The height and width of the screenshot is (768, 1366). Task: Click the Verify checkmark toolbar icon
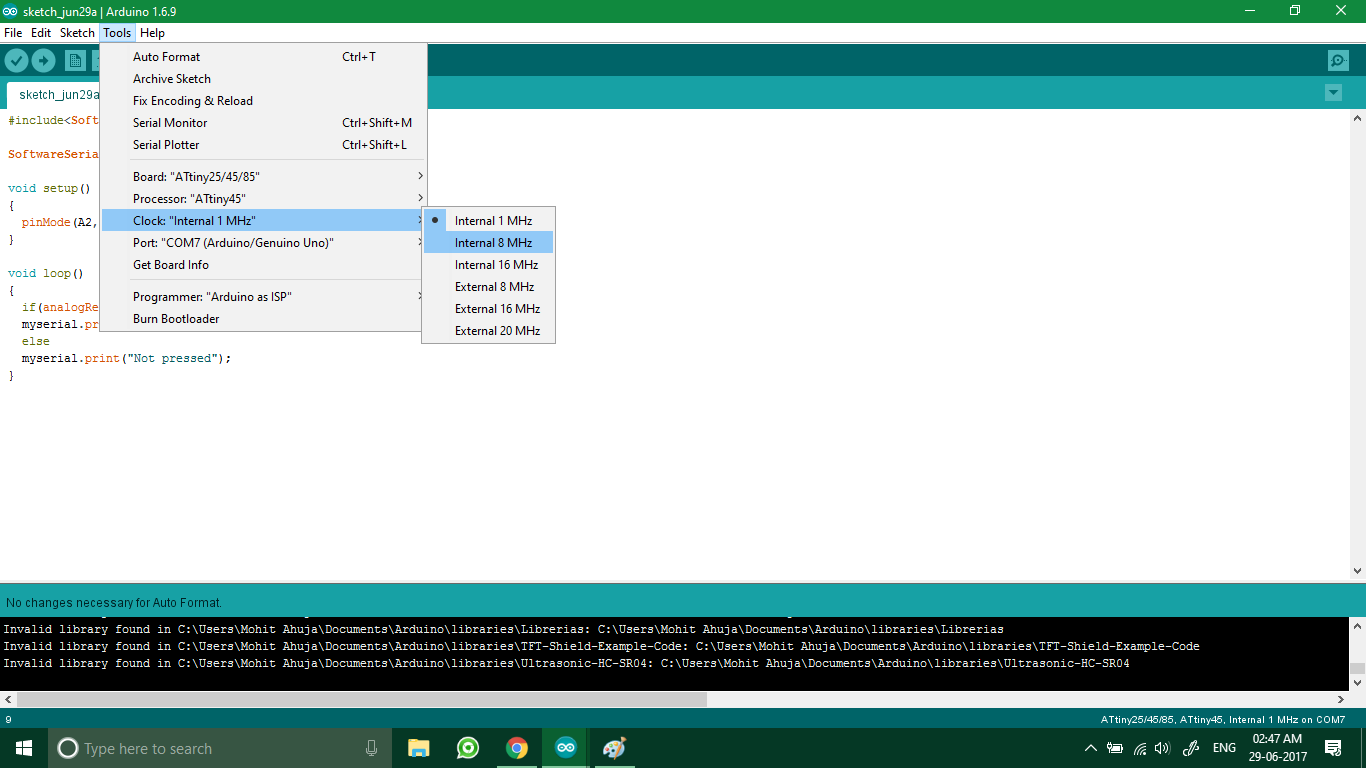point(16,61)
